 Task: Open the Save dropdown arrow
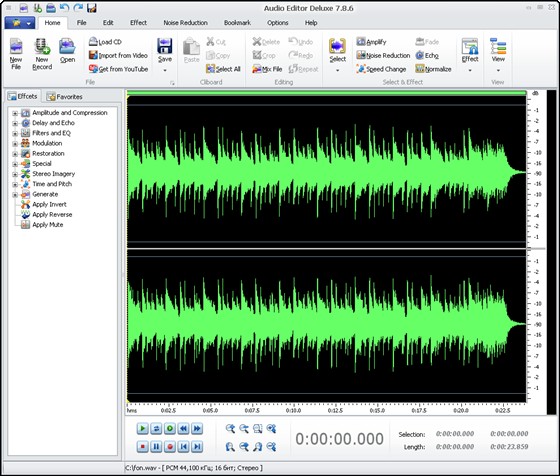[165, 70]
